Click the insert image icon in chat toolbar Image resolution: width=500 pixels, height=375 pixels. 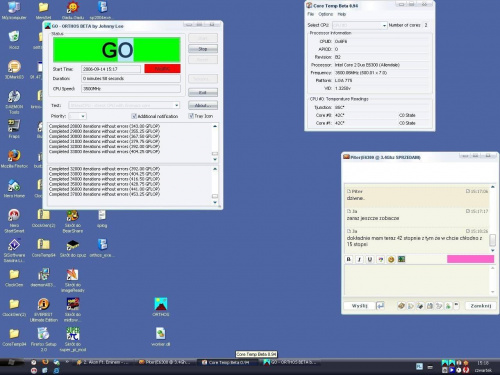[402, 259]
